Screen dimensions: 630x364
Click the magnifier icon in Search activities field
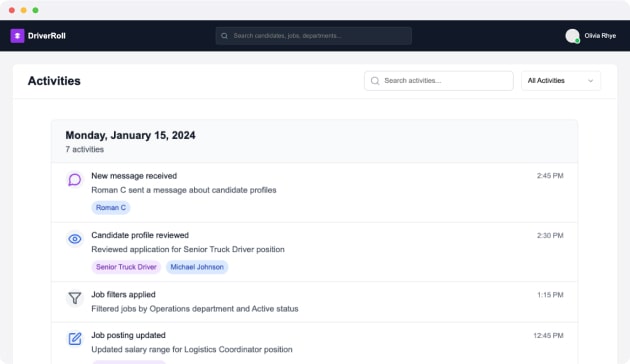pyautogui.click(x=375, y=81)
